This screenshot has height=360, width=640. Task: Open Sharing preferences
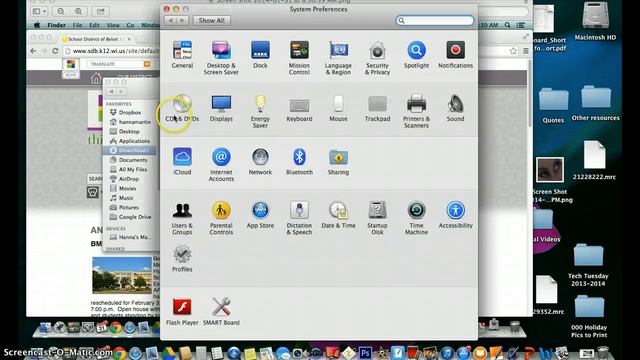[x=338, y=161]
